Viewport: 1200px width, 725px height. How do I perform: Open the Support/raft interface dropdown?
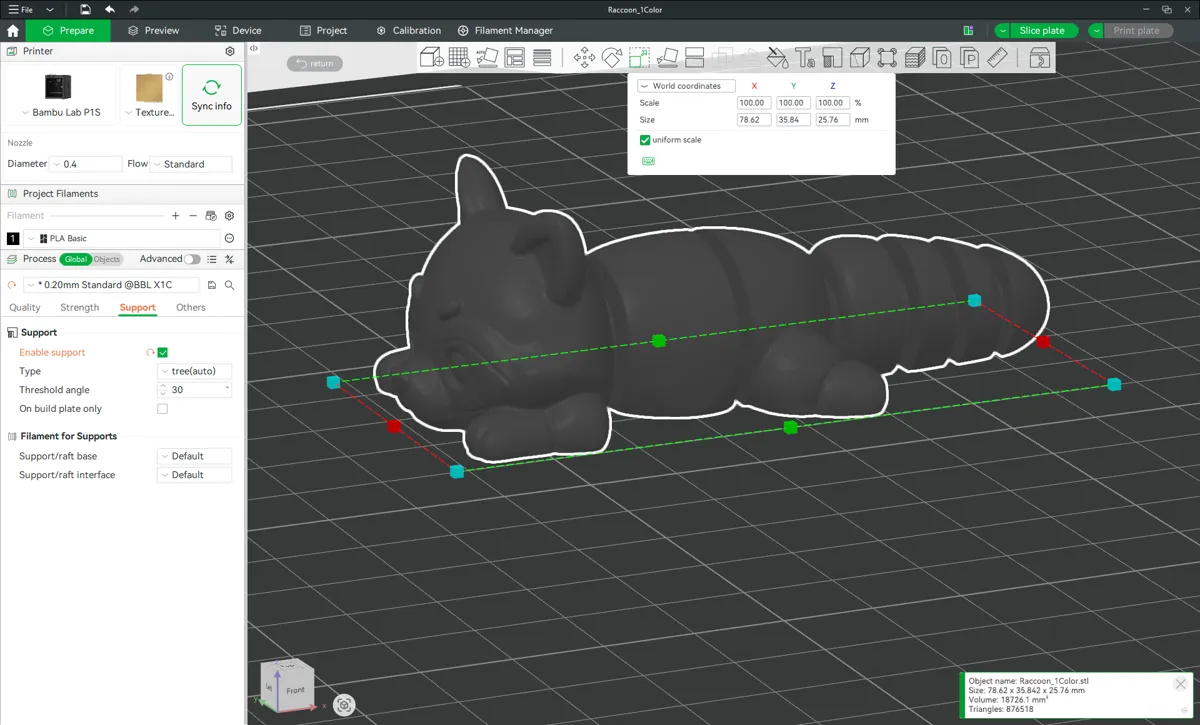tap(195, 475)
